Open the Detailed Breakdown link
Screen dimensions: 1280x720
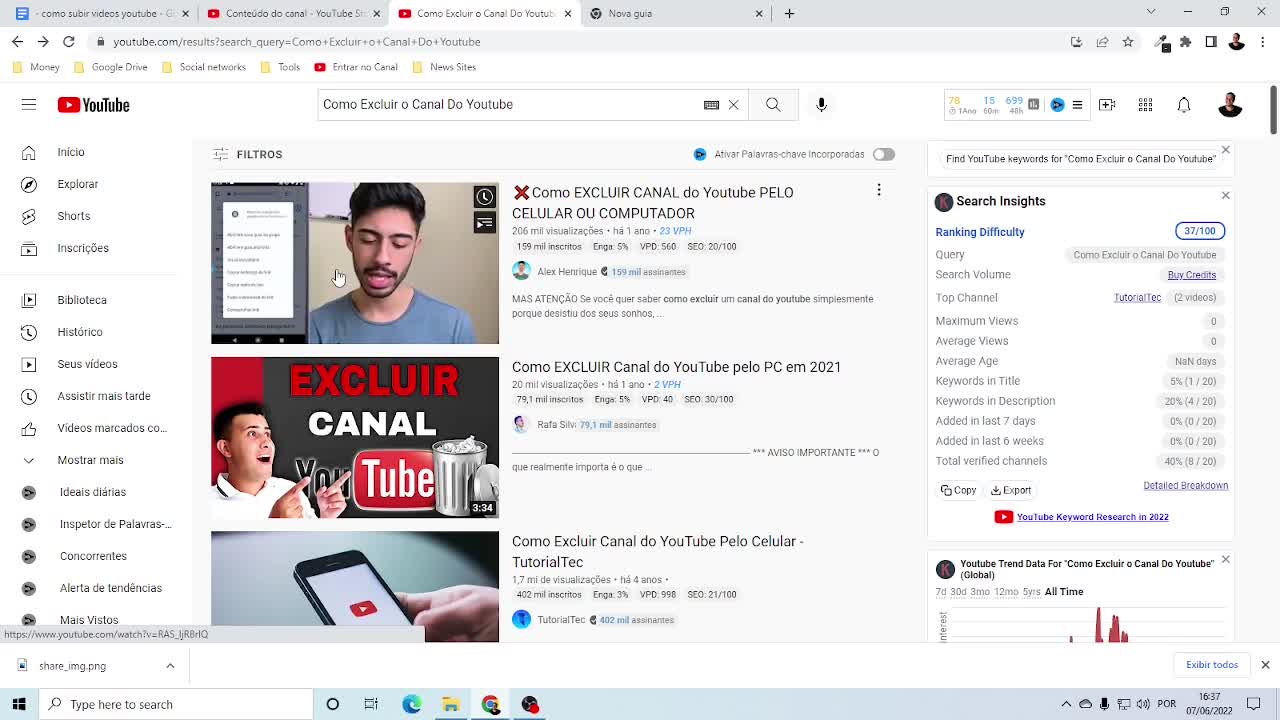(x=1185, y=486)
